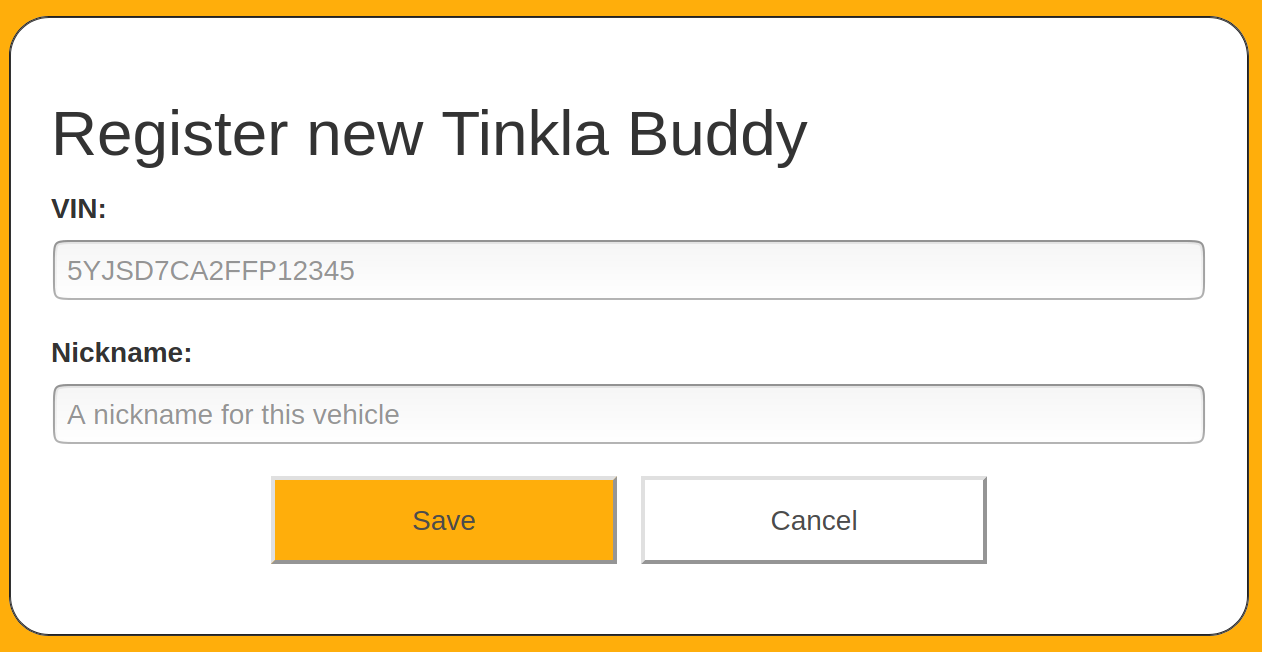Viewport: 1262px width, 652px height.
Task: Click the Register new Tinkla Buddy heading
Action: (430, 133)
